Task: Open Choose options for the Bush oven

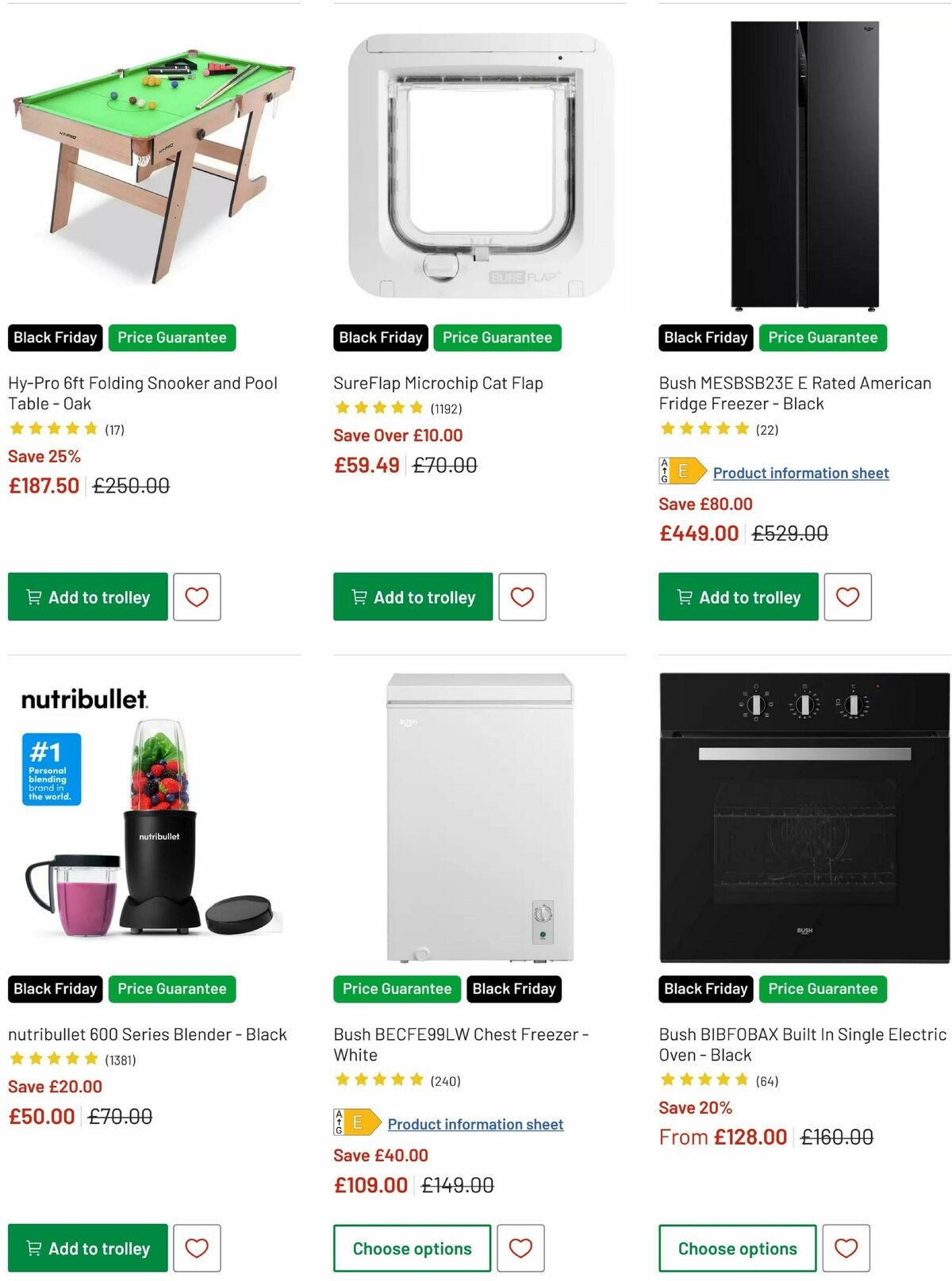Action: [x=736, y=1248]
